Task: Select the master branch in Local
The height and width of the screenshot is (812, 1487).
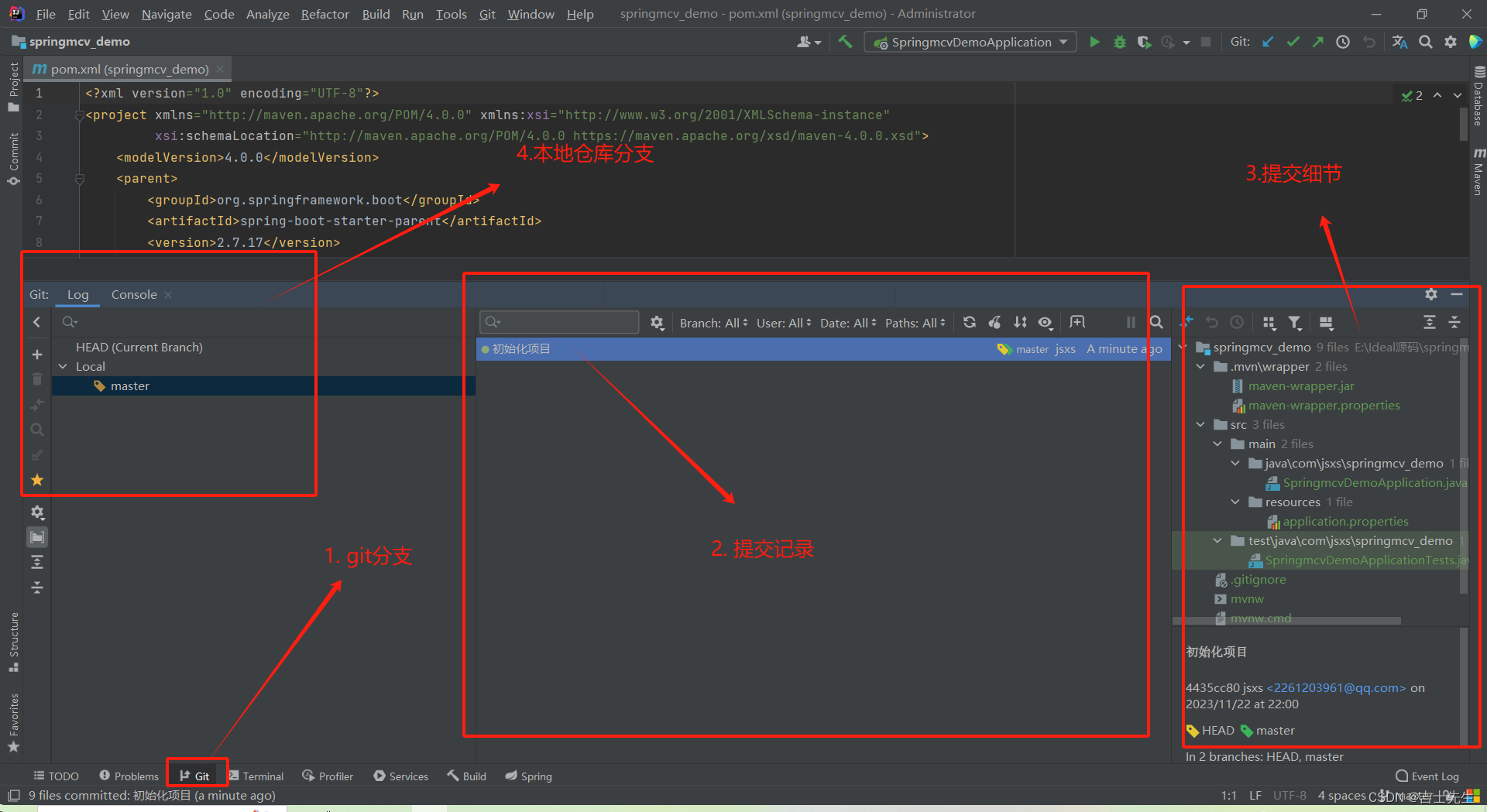Action: [129, 385]
